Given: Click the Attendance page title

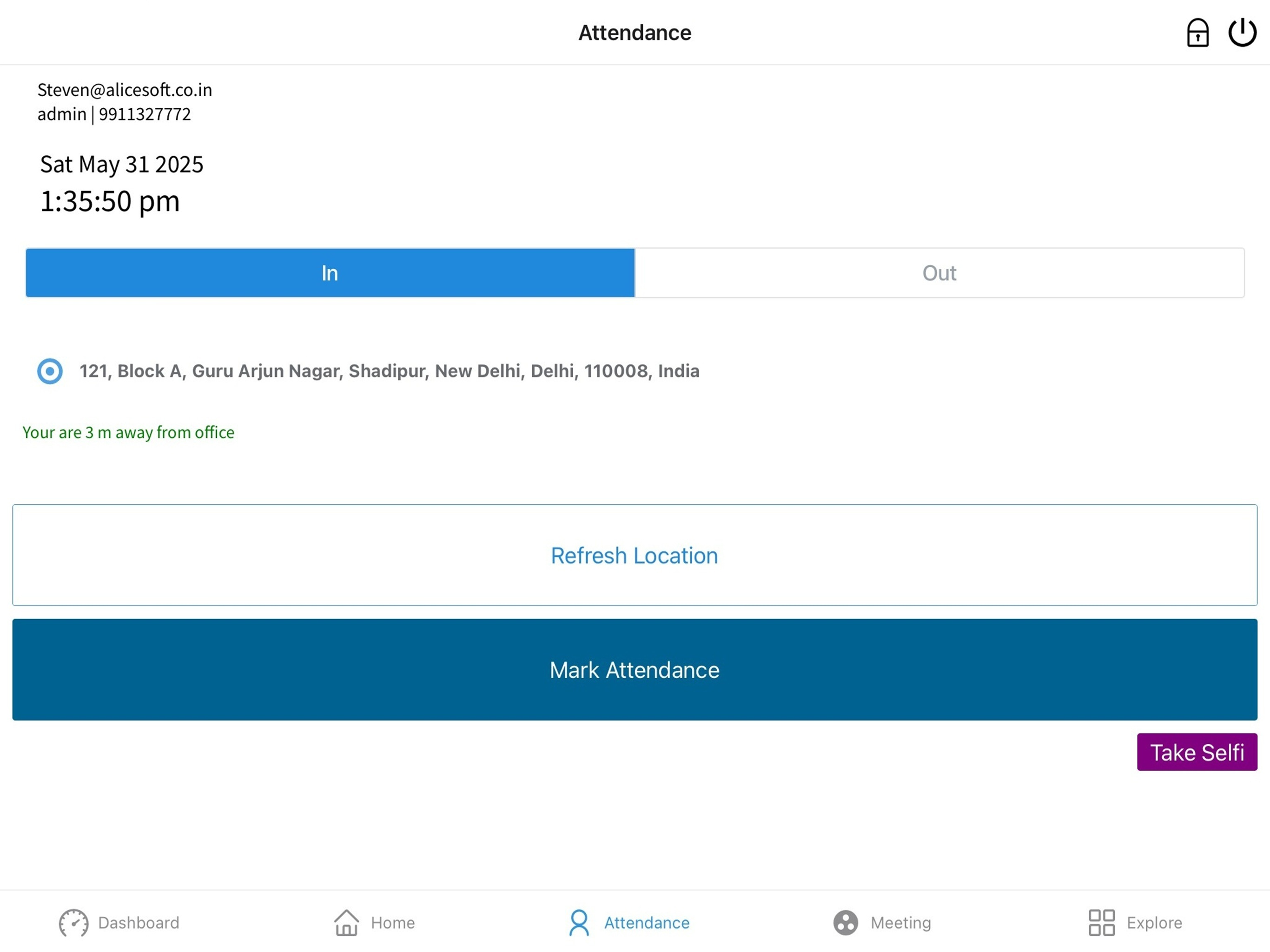Looking at the screenshot, I should tap(635, 33).
